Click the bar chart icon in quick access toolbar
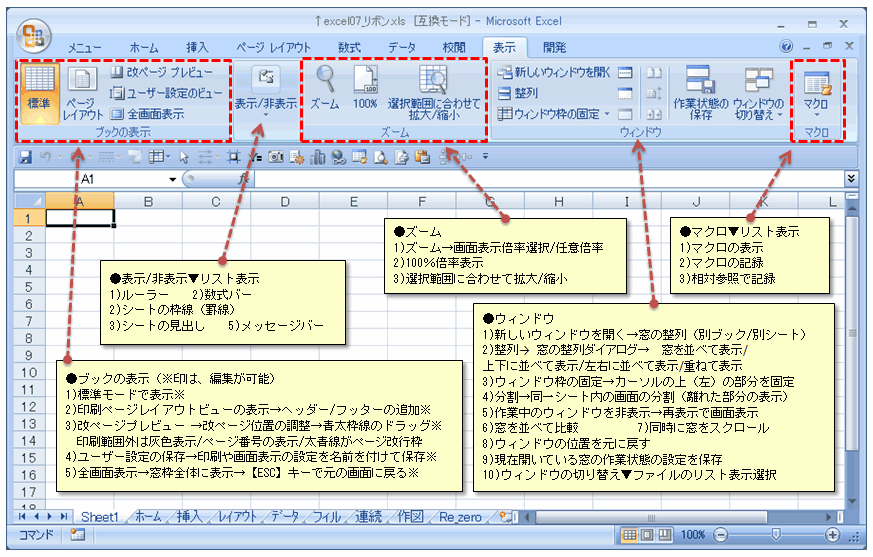The height and width of the screenshot is (557, 873). click(x=317, y=158)
